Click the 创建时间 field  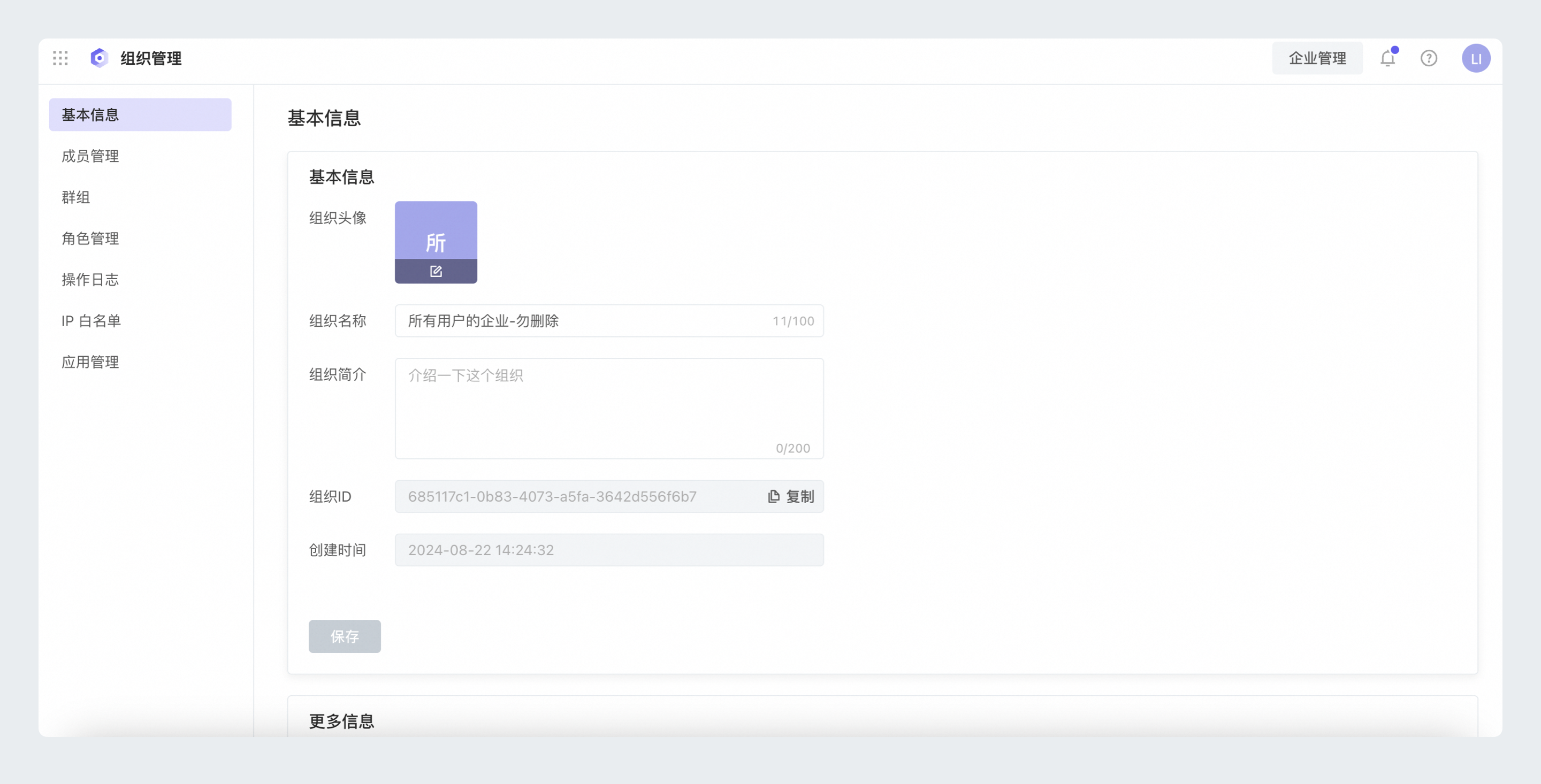[609, 550]
